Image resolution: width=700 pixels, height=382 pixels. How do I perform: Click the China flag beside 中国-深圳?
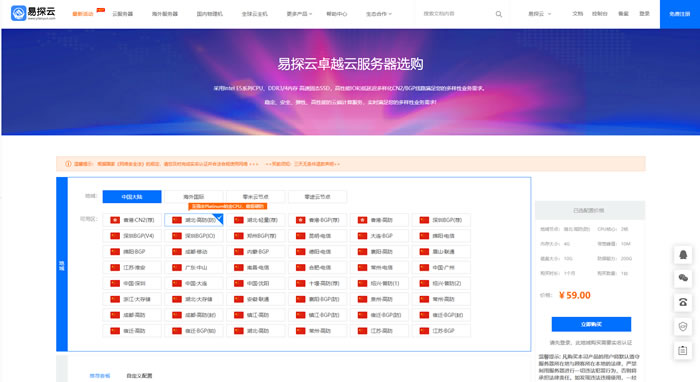[115, 283]
